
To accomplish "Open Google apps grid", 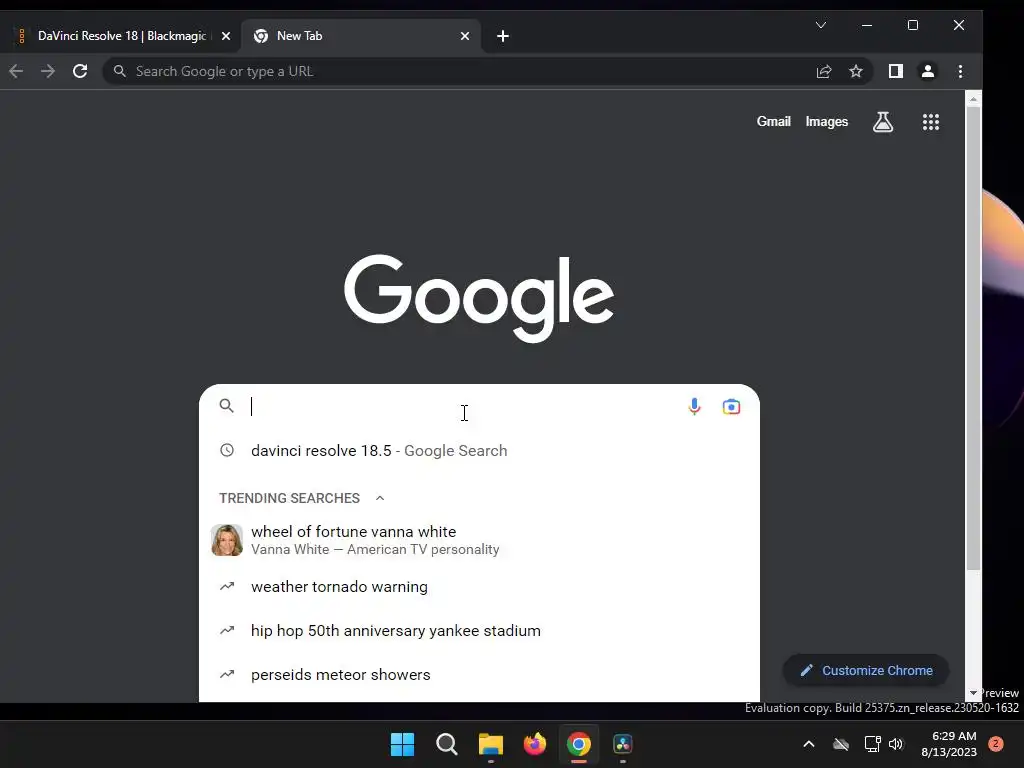I will pos(931,121).
